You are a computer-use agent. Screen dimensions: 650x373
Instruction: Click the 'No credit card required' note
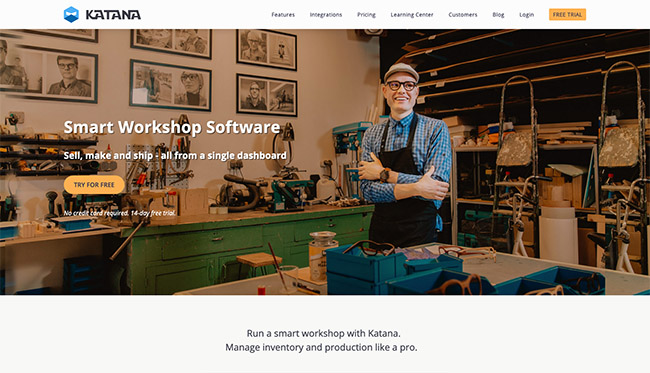pyautogui.click(x=119, y=213)
